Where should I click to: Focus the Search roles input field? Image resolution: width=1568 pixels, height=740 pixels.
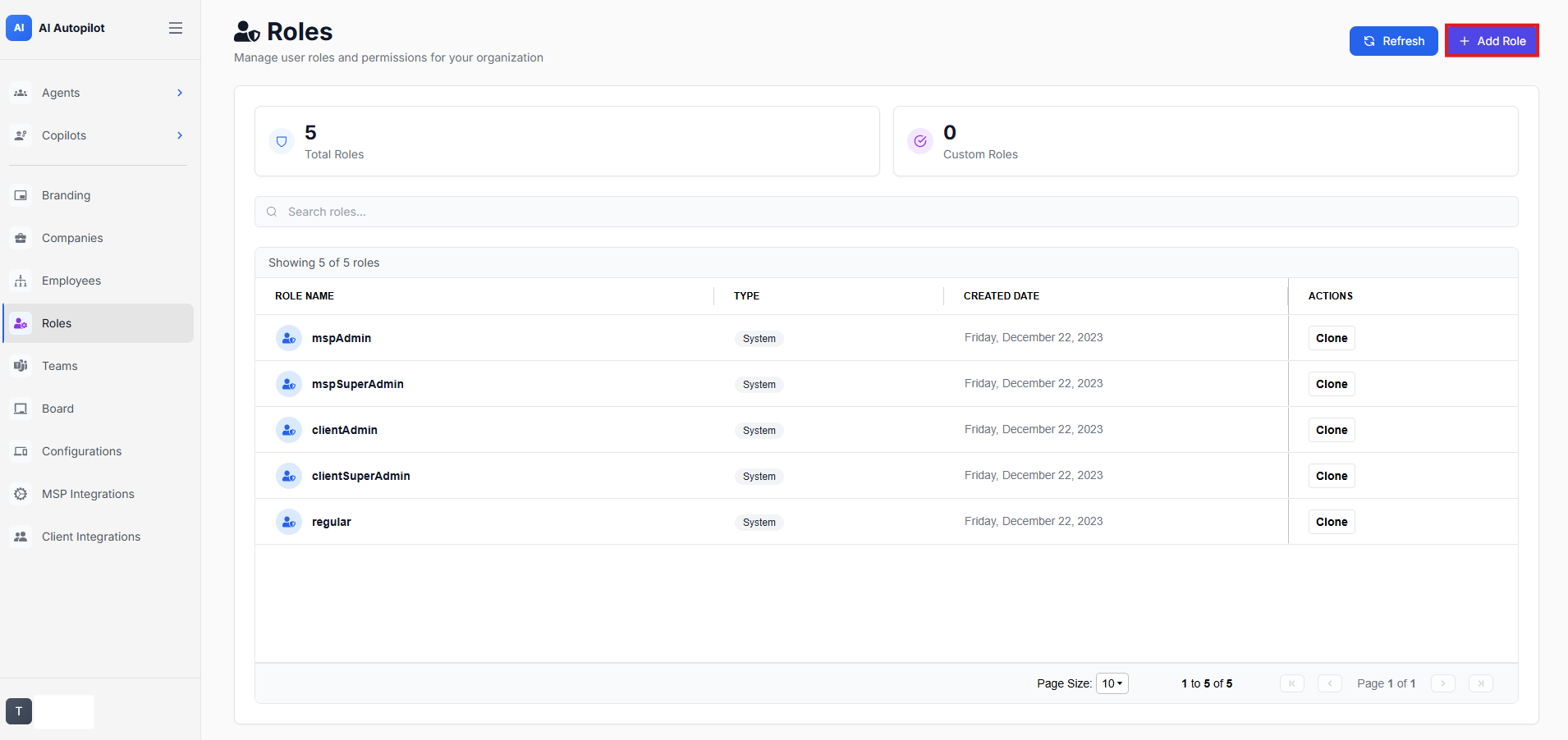[887, 212]
